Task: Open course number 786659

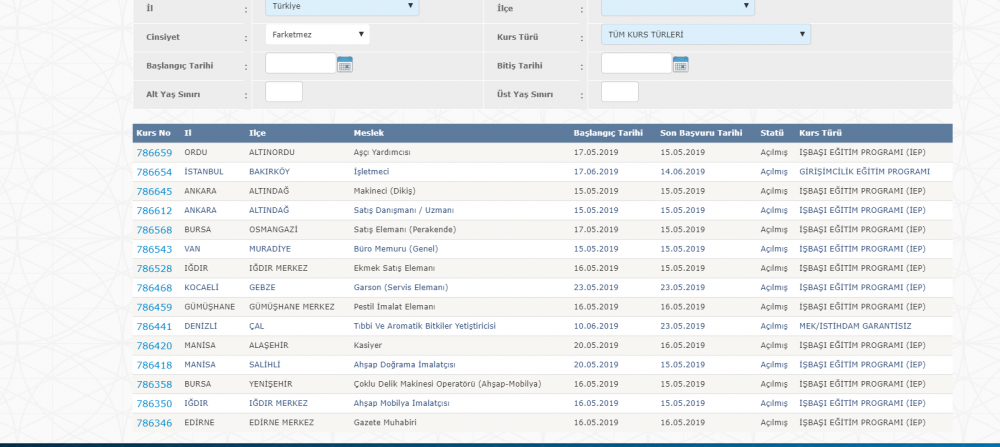Action: pos(154,153)
